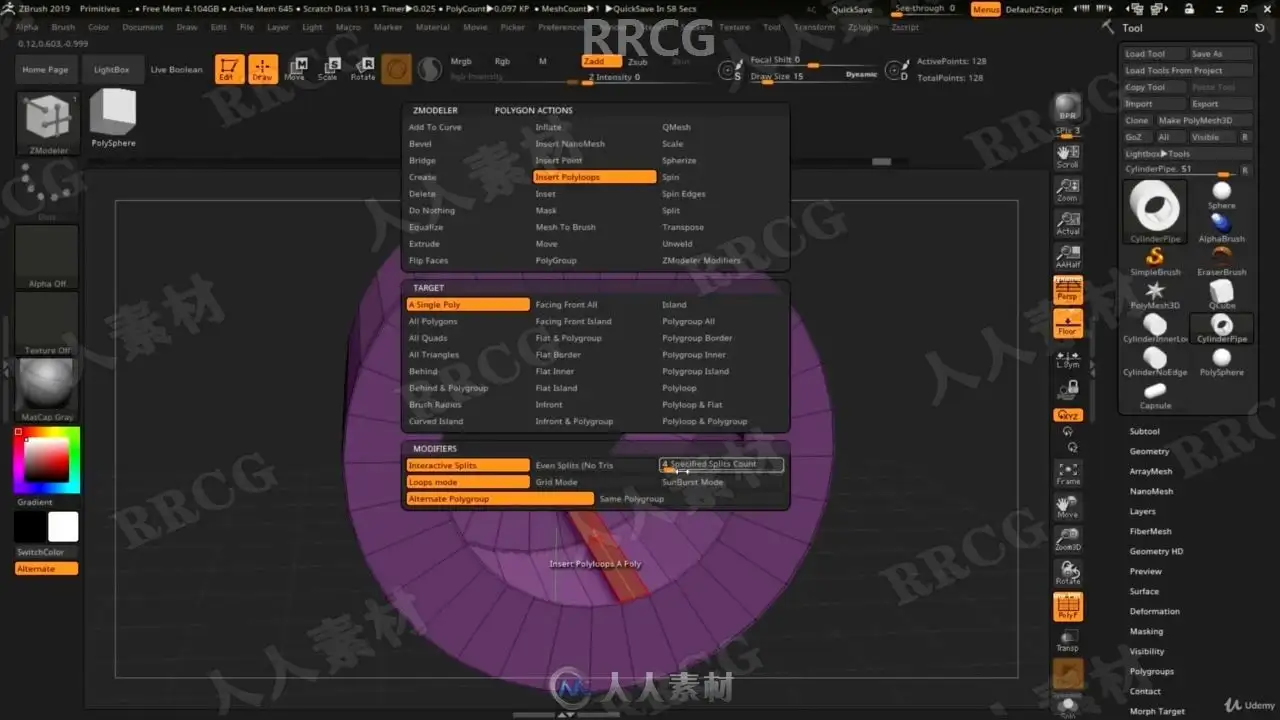The height and width of the screenshot is (720, 1280).
Task: Expand the Geometry section
Action: coord(1149,451)
